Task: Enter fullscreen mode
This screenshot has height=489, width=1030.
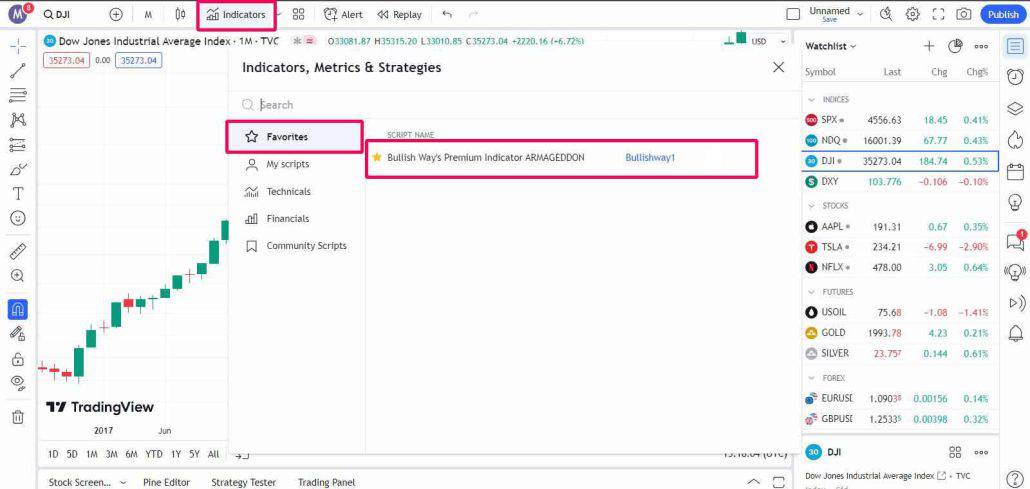Action: [938, 14]
